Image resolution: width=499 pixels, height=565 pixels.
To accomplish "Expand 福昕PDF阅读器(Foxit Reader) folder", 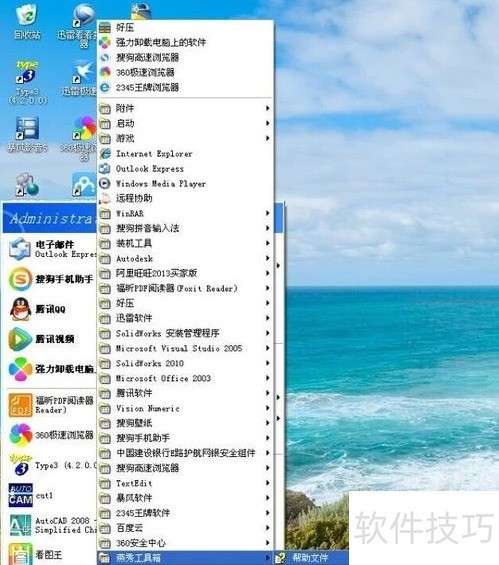I will [x=185, y=289].
